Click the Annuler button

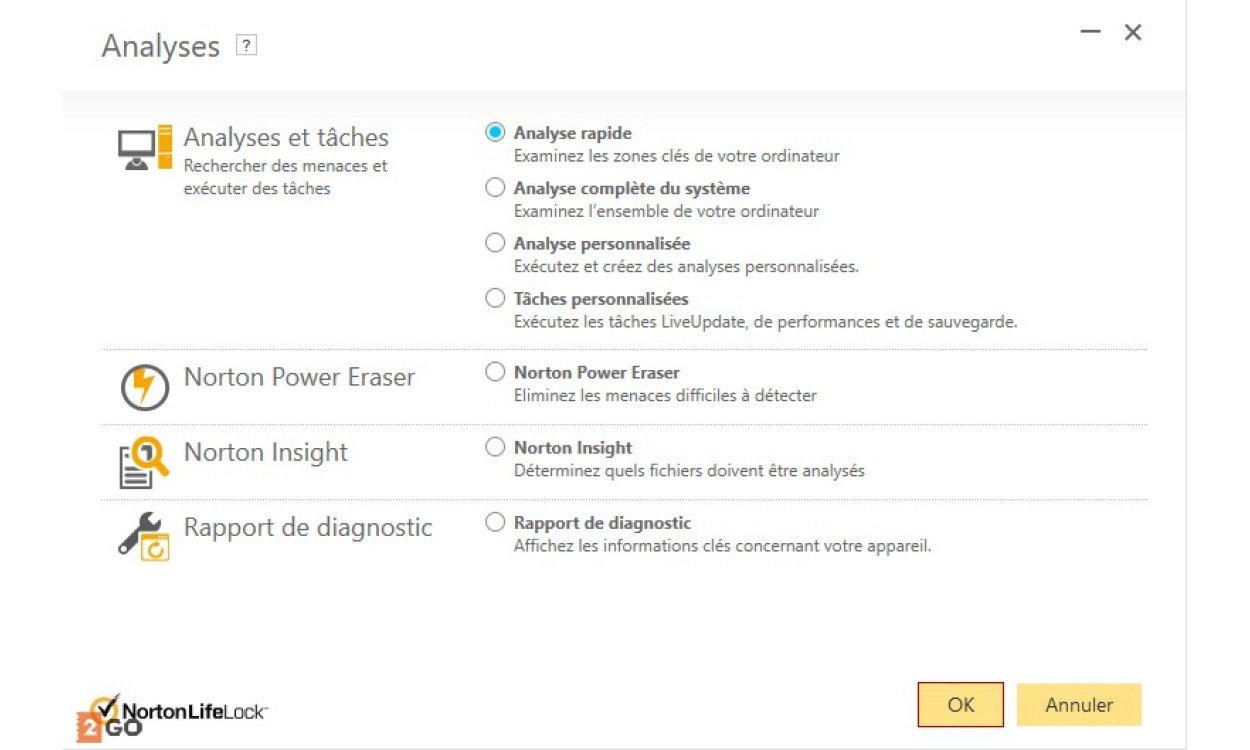[1079, 705]
